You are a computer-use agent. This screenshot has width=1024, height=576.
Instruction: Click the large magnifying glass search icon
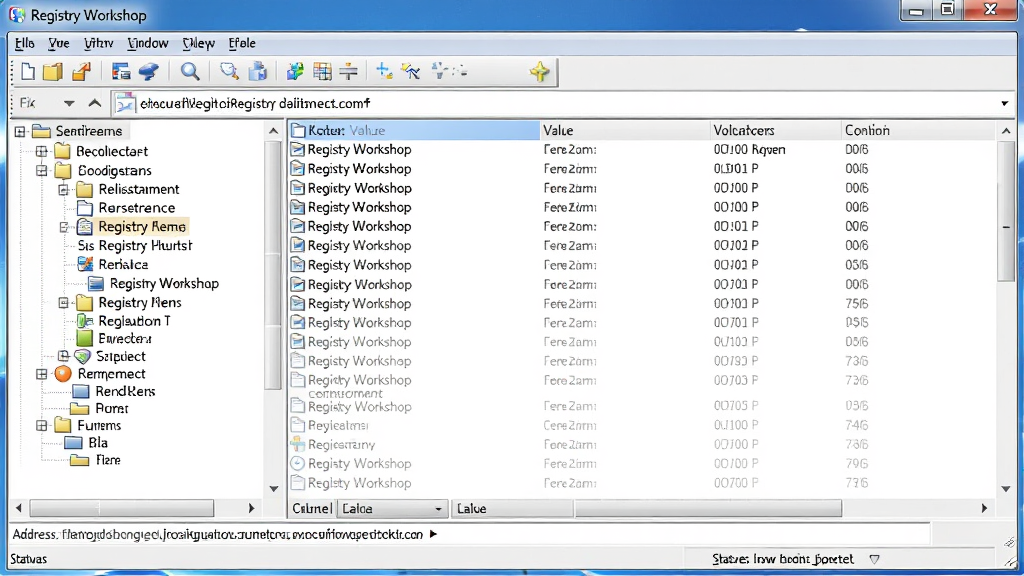[x=190, y=71]
